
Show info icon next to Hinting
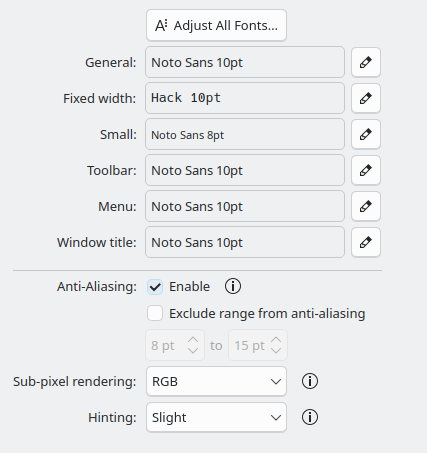(x=310, y=417)
